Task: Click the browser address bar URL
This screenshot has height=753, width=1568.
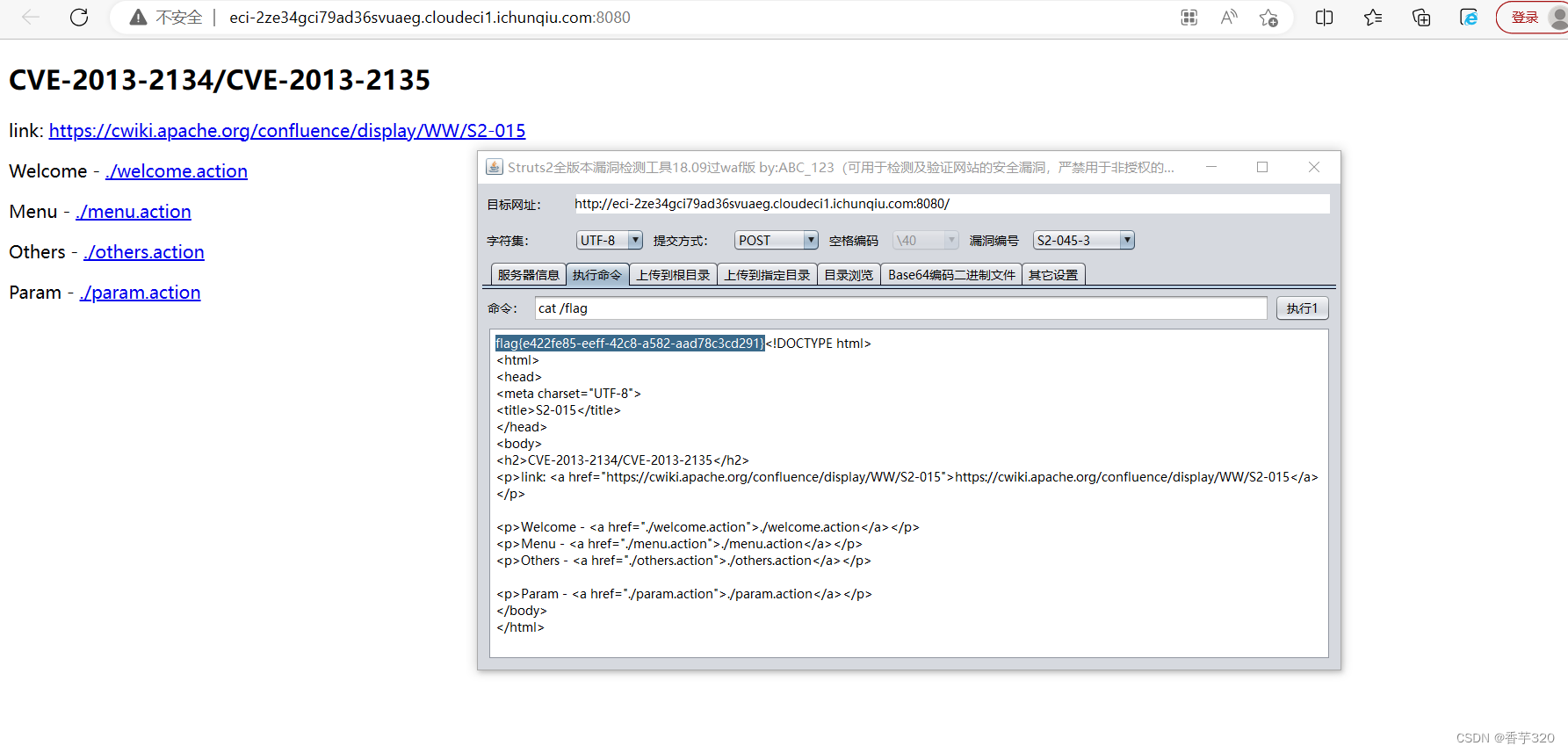Action: (430, 18)
